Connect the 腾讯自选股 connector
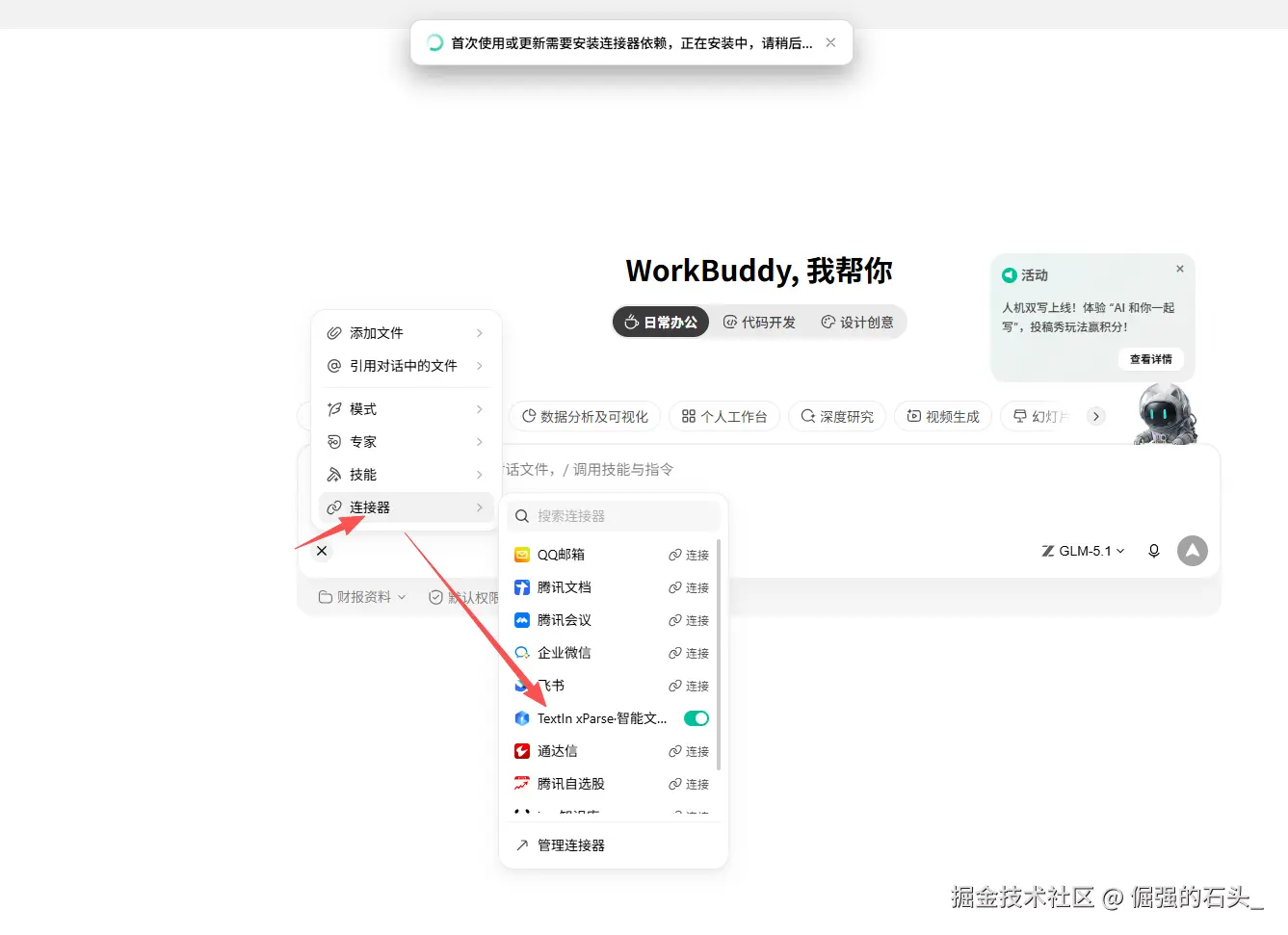Screen dimensions: 1288x935 (689, 785)
